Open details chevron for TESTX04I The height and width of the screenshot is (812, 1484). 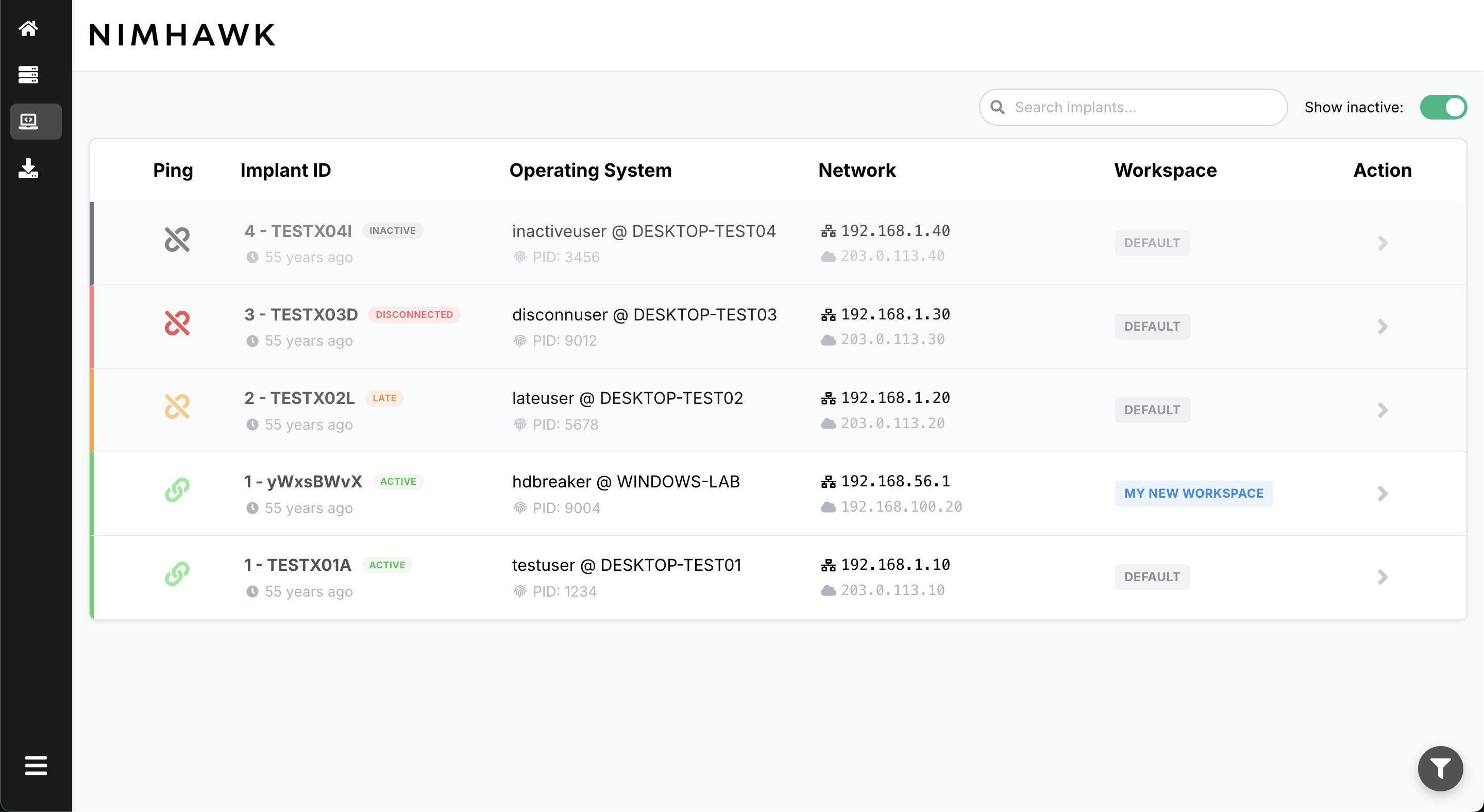(1382, 243)
